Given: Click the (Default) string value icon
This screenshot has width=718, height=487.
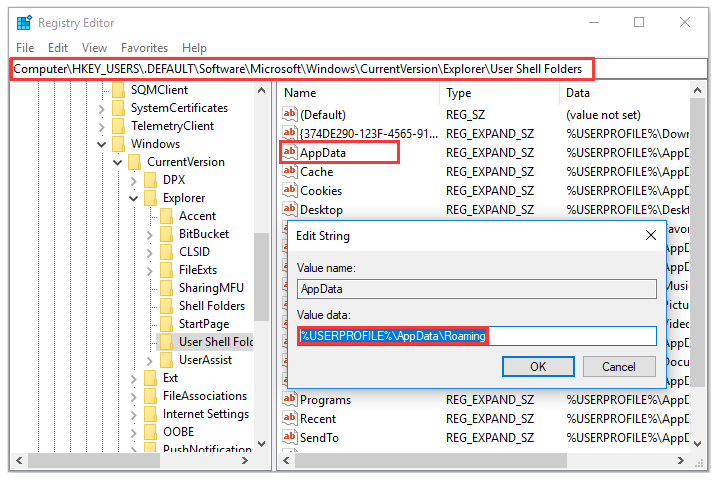Looking at the screenshot, I should tap(289, 114).
